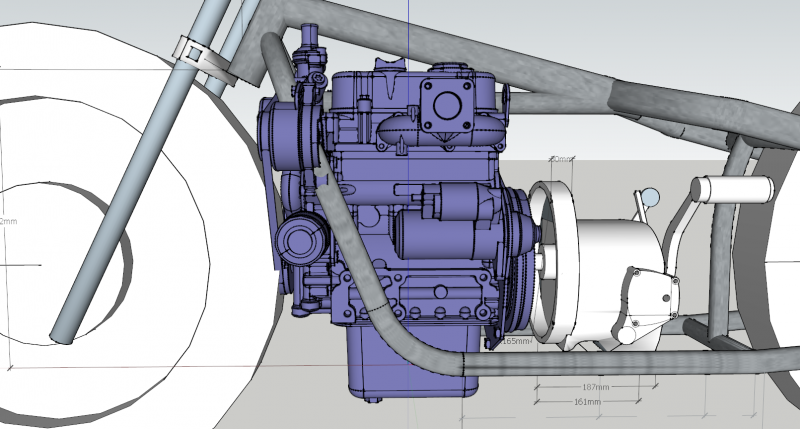Select the purple engine oil sump
800x429 pixels.
pos(413,362)
